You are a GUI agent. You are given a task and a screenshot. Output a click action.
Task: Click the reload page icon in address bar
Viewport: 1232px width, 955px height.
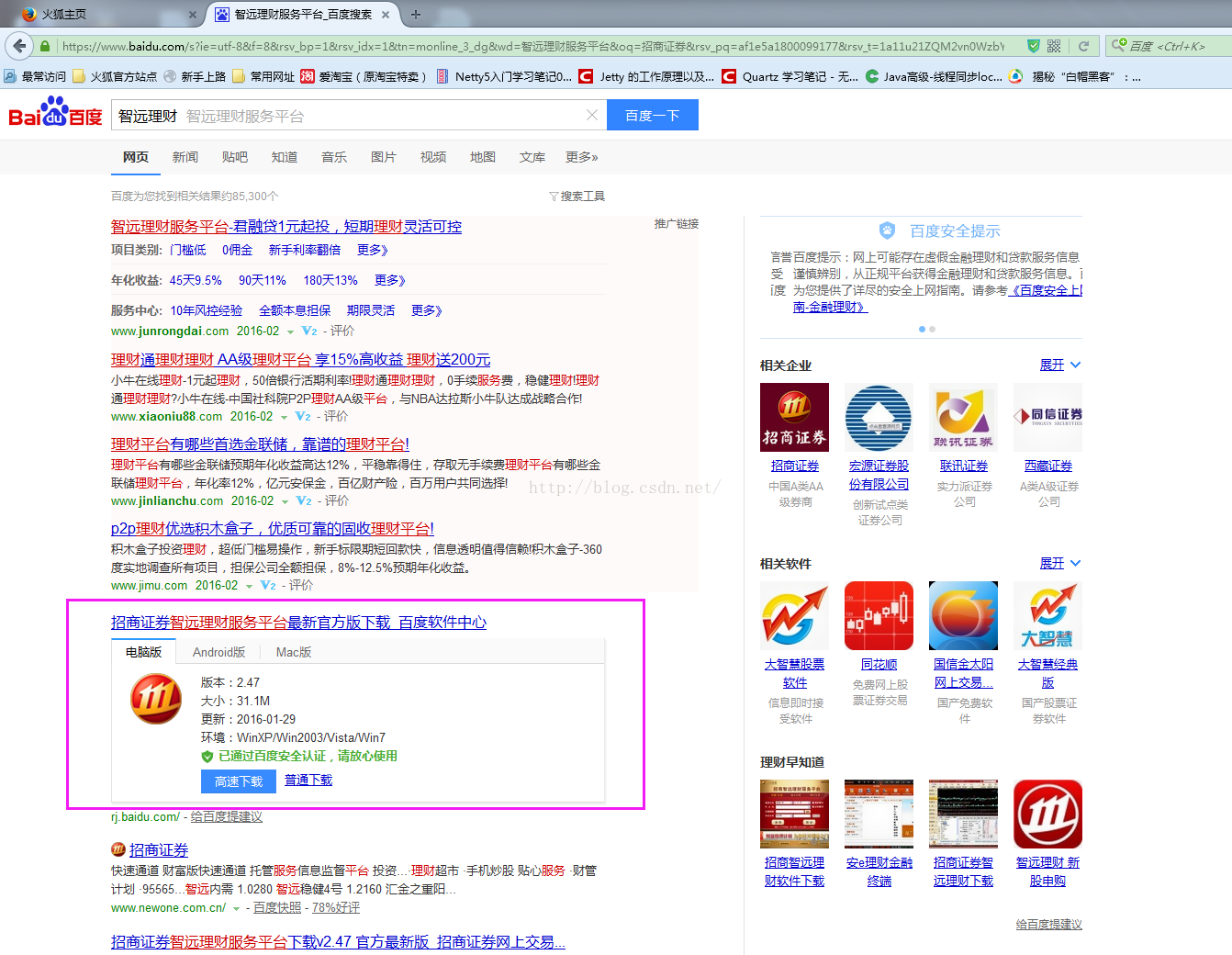point(1083,46)
